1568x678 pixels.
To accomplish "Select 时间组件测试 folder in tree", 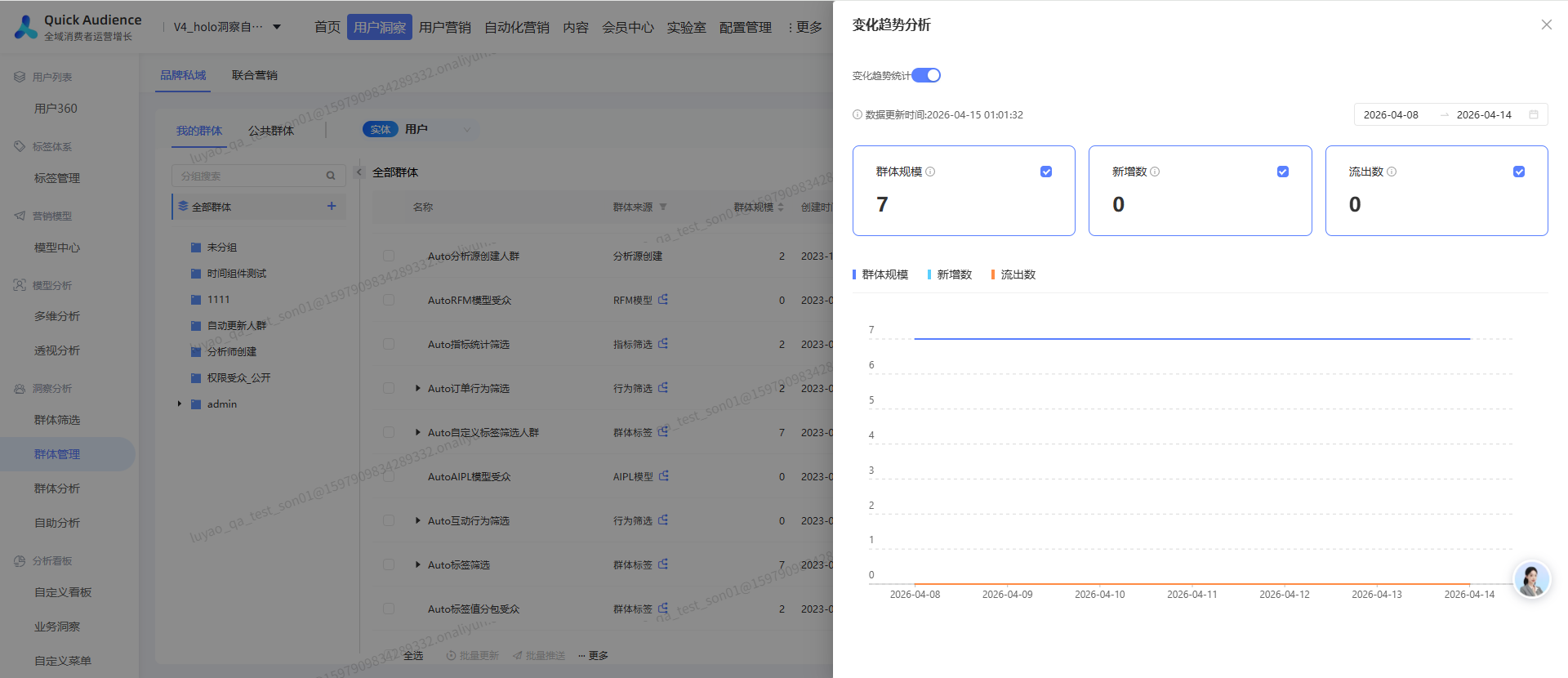I will [x=236, y=274].
